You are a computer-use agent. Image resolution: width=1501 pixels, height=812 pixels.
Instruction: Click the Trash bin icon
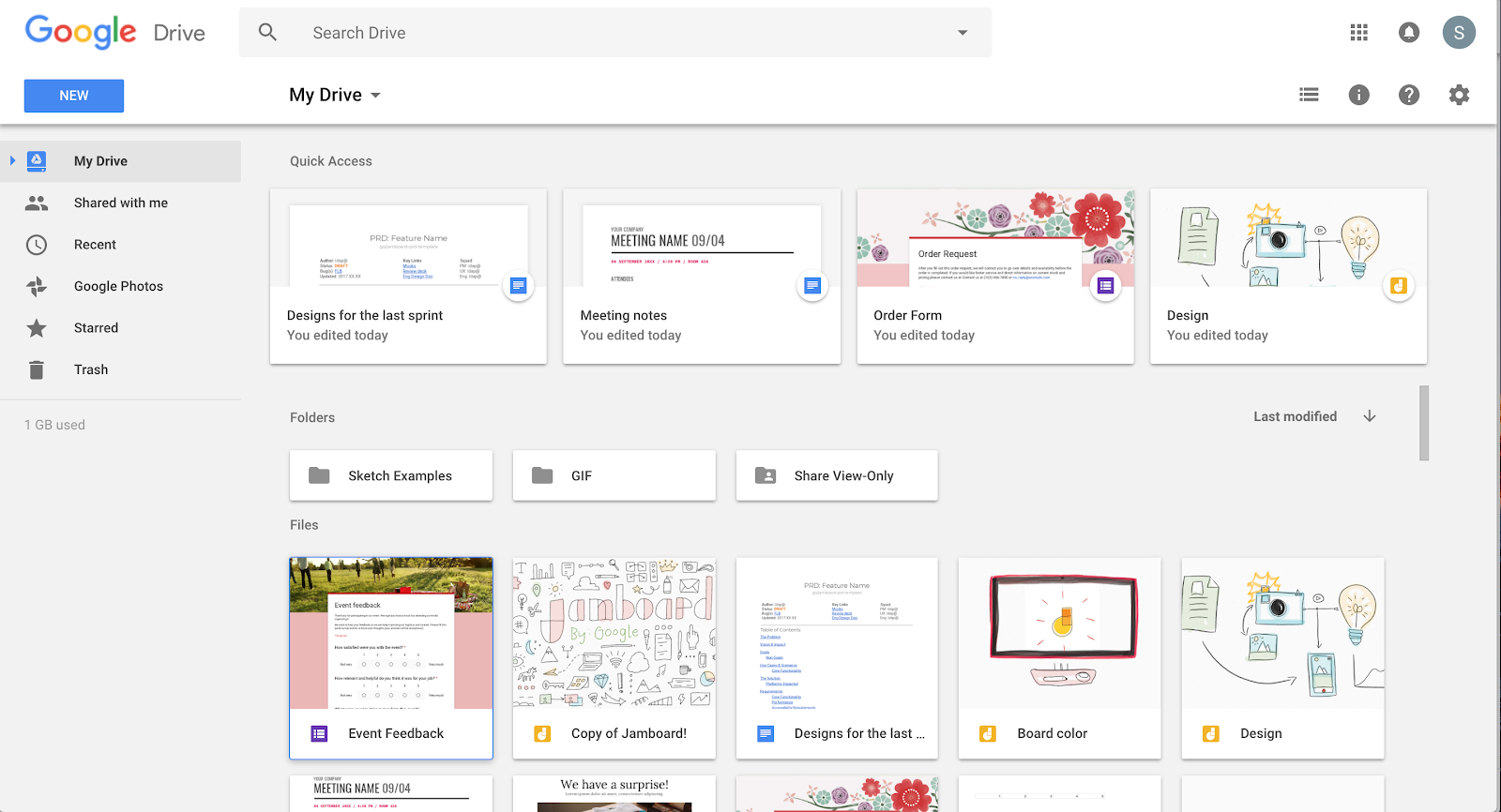coord(37,369)
